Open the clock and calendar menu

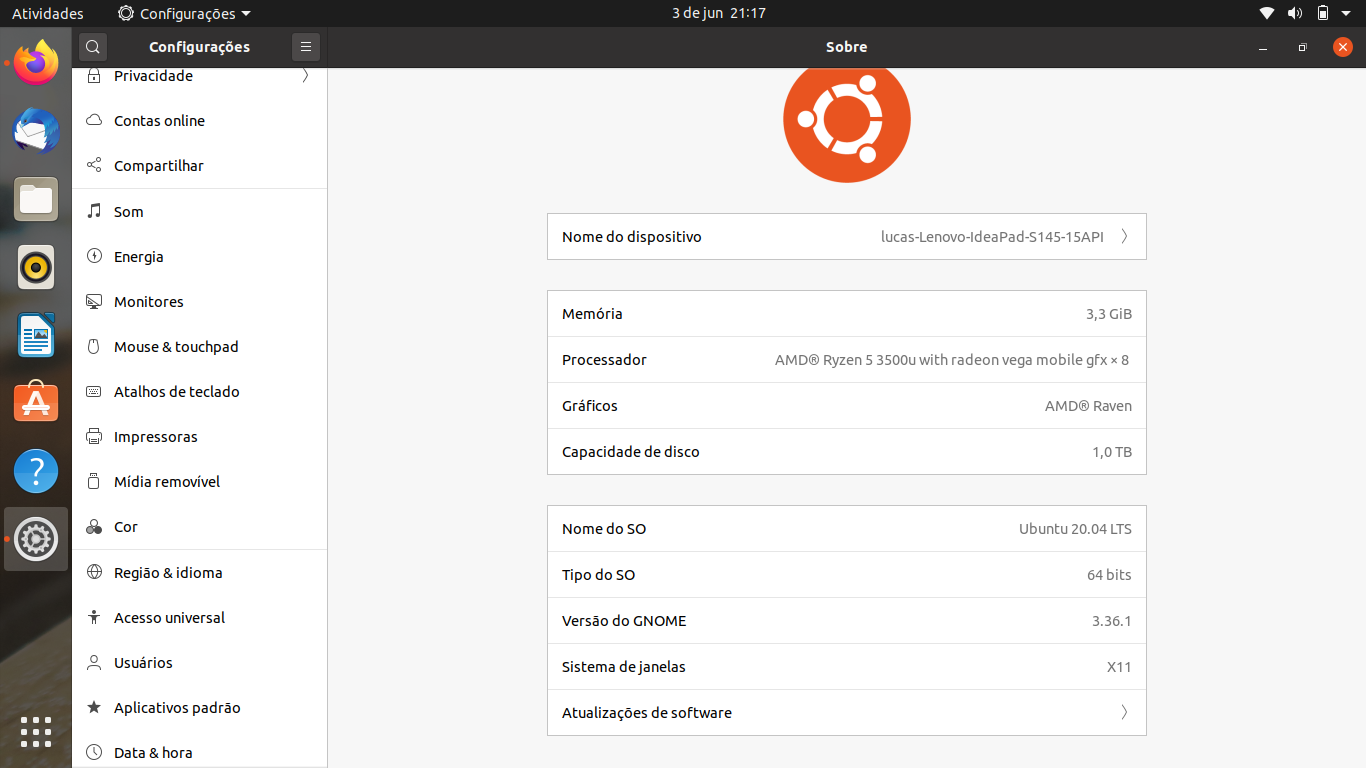click(719, 14)
